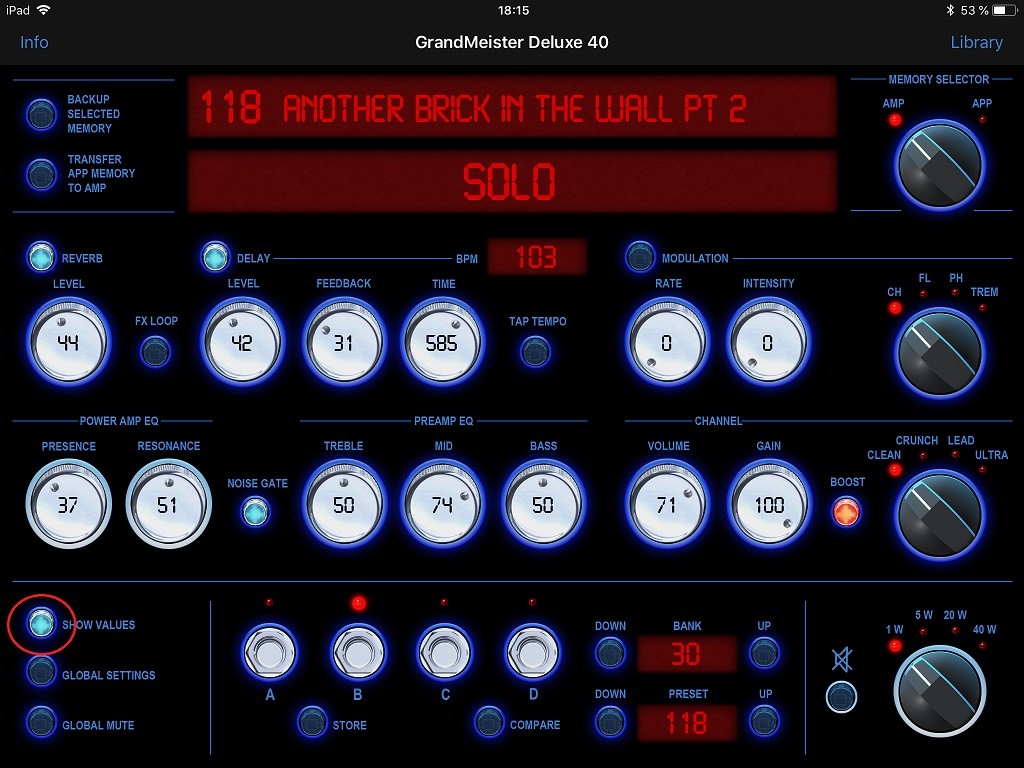Click the Store button
This screenshot has width=1024, height=768.
[x=312, y=721]
